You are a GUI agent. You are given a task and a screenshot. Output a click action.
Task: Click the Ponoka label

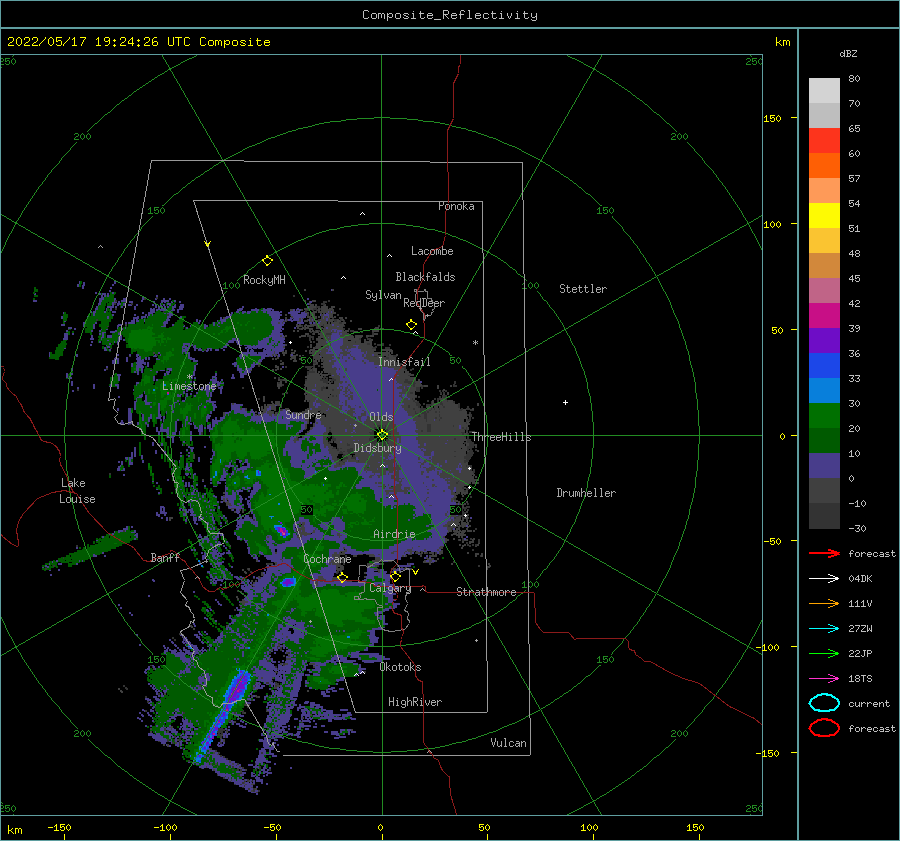point(456,206)
